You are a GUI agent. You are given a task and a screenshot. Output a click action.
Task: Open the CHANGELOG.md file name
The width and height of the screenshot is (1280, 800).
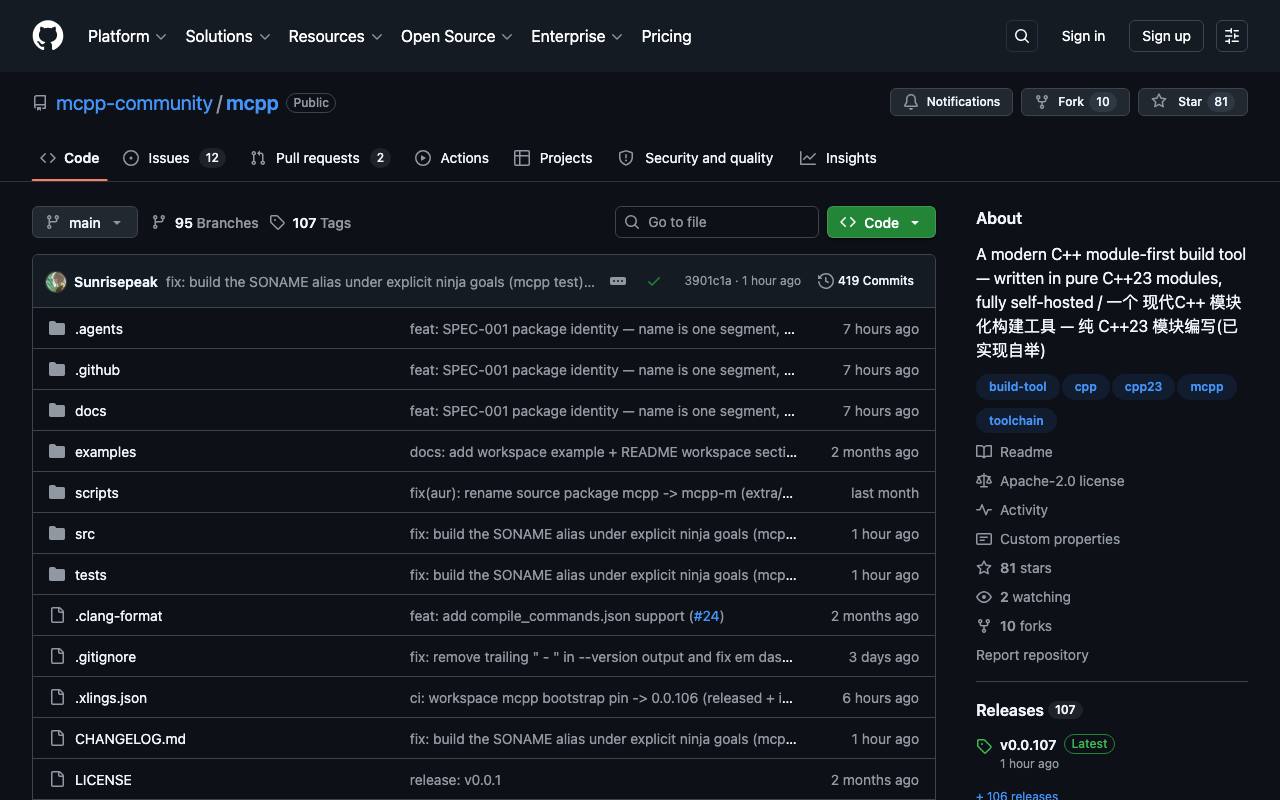coord(130,739)
